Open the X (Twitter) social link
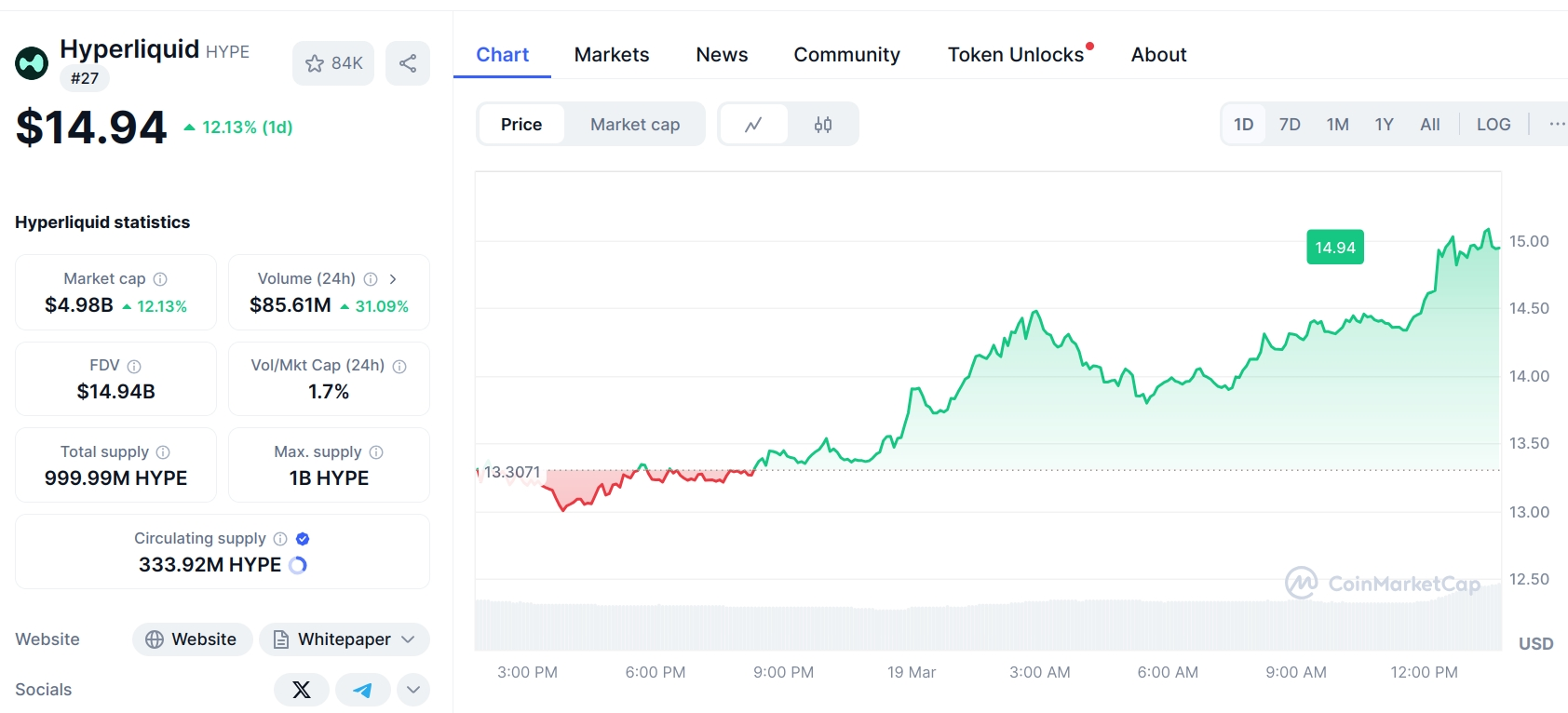Image resolution: width=1568 pixels, height=713 pixels. coord(302,690)
